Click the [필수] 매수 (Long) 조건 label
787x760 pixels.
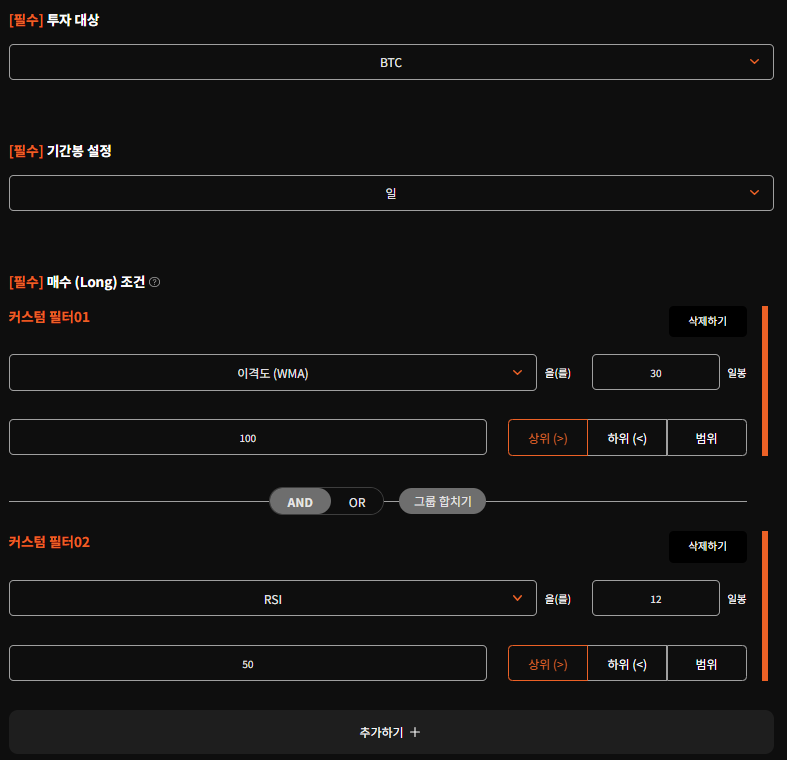[x=77, y=282]
